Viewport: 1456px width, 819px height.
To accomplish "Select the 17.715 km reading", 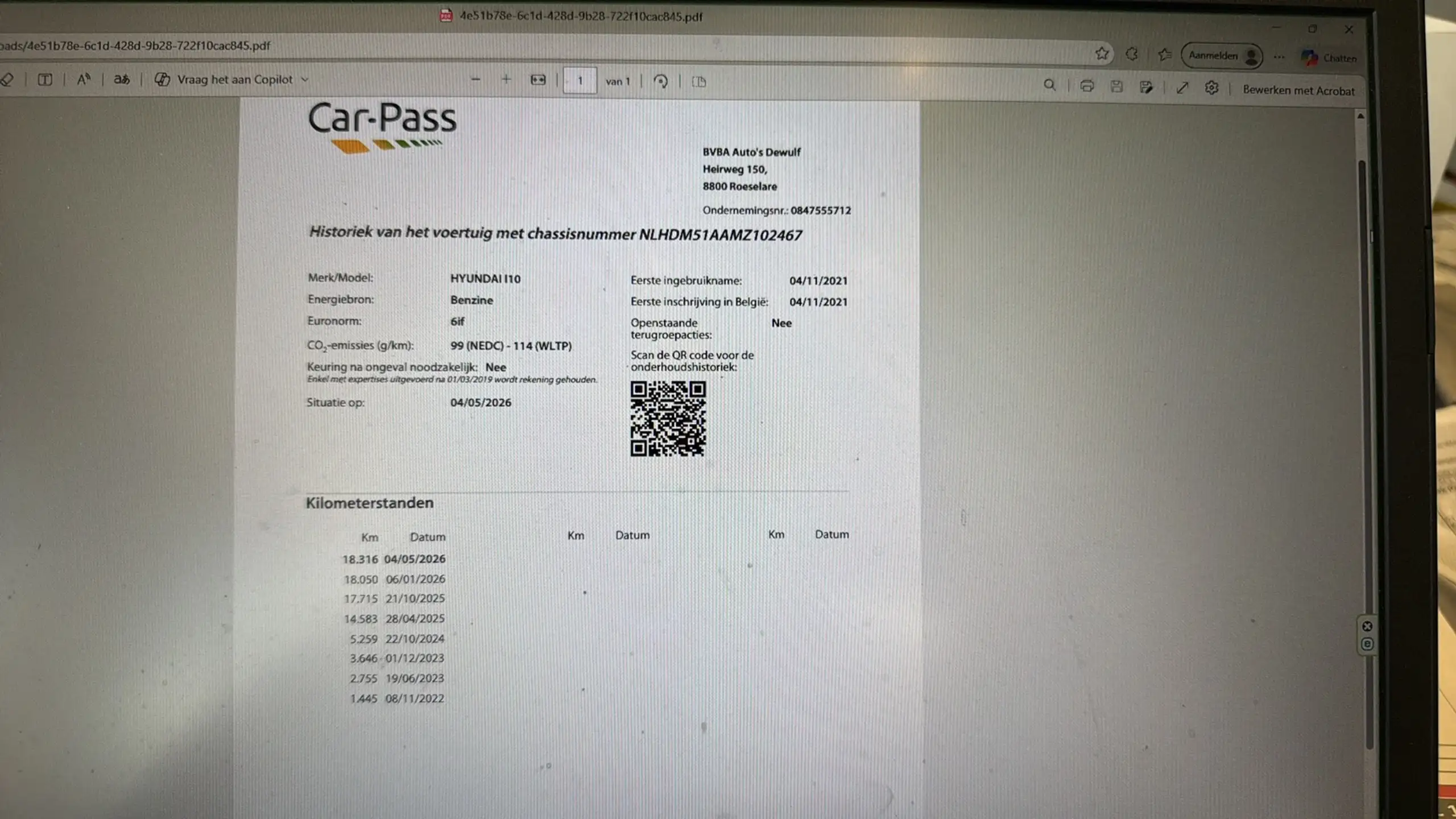I will pos(361,599).
